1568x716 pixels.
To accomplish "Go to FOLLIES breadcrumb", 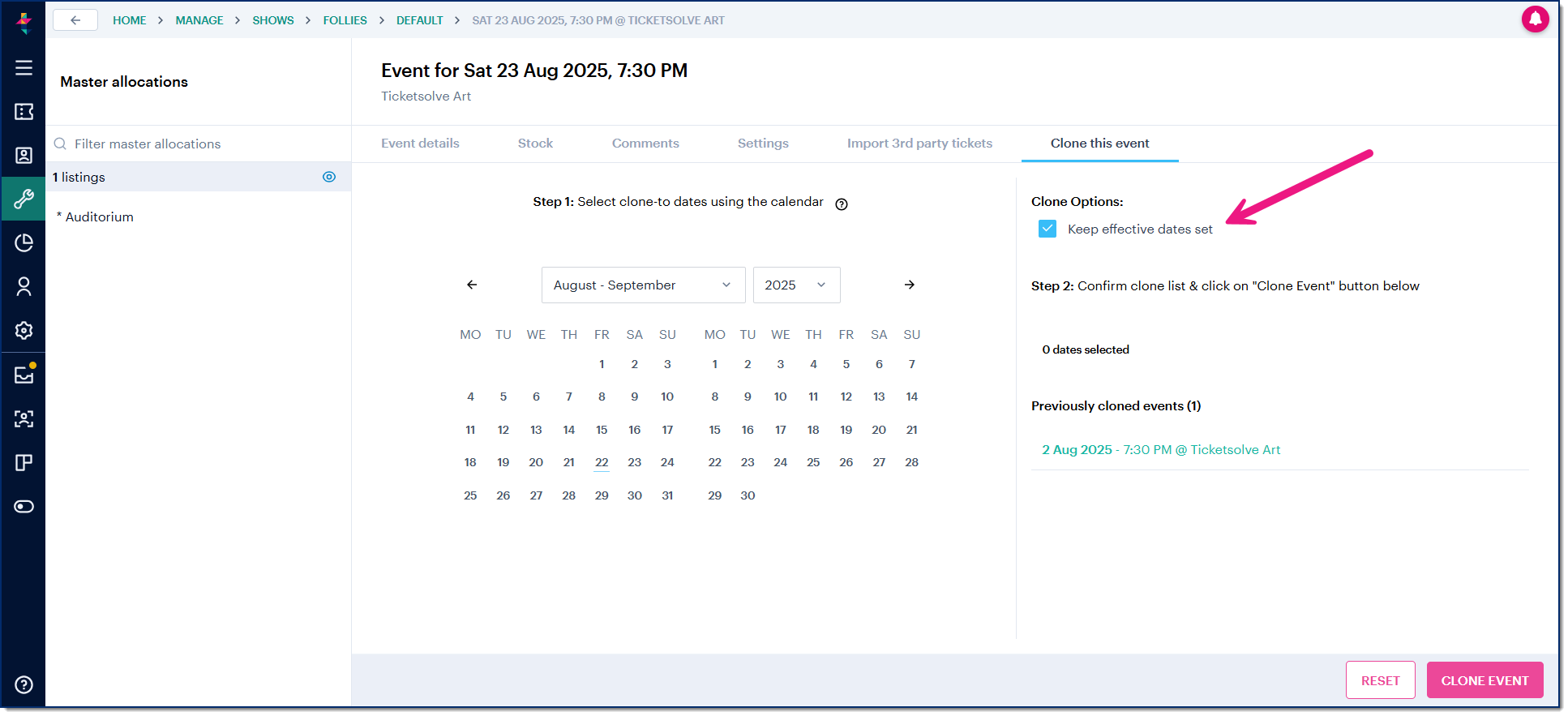I will 345,20.
